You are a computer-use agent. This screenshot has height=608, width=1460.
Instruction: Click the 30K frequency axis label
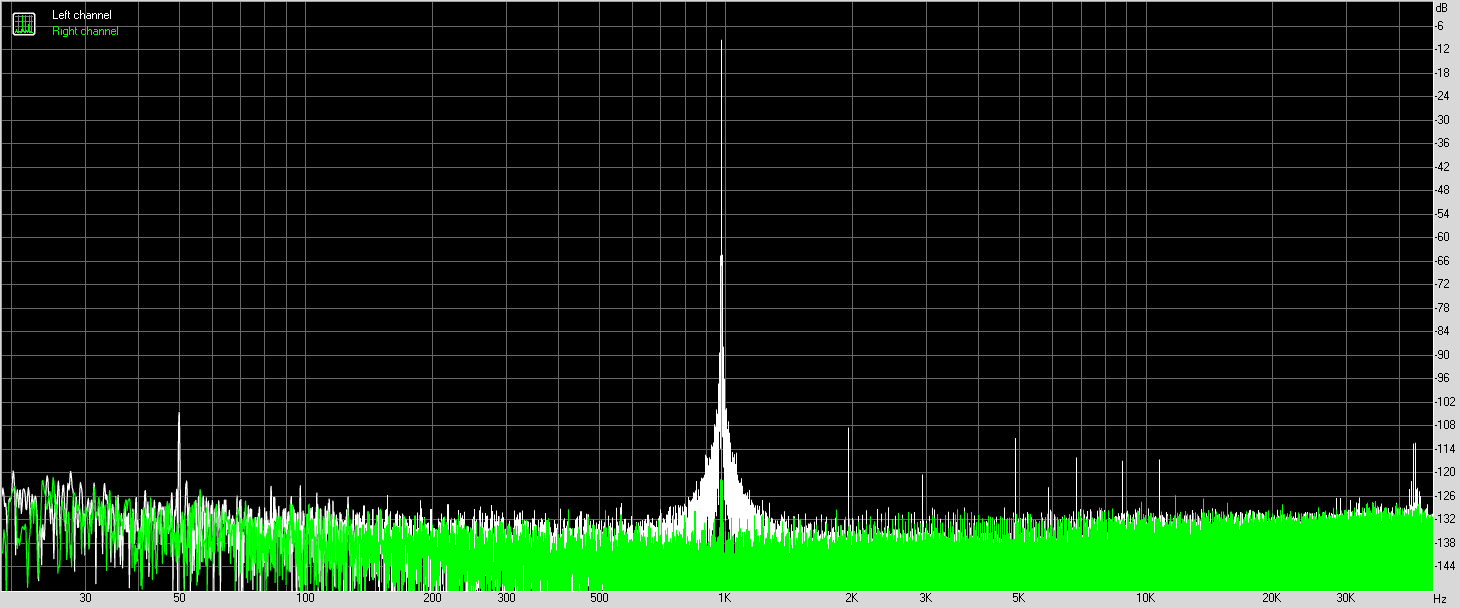1345,598
